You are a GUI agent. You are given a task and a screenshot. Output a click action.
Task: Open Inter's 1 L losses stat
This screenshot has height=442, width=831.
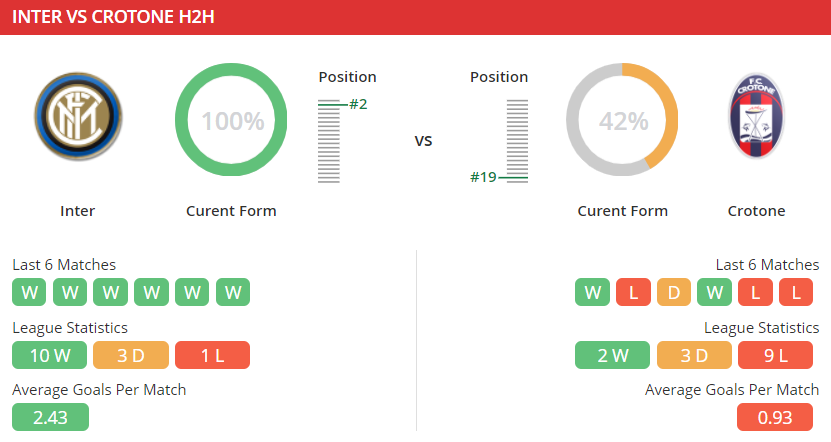[x=212, y=355]
